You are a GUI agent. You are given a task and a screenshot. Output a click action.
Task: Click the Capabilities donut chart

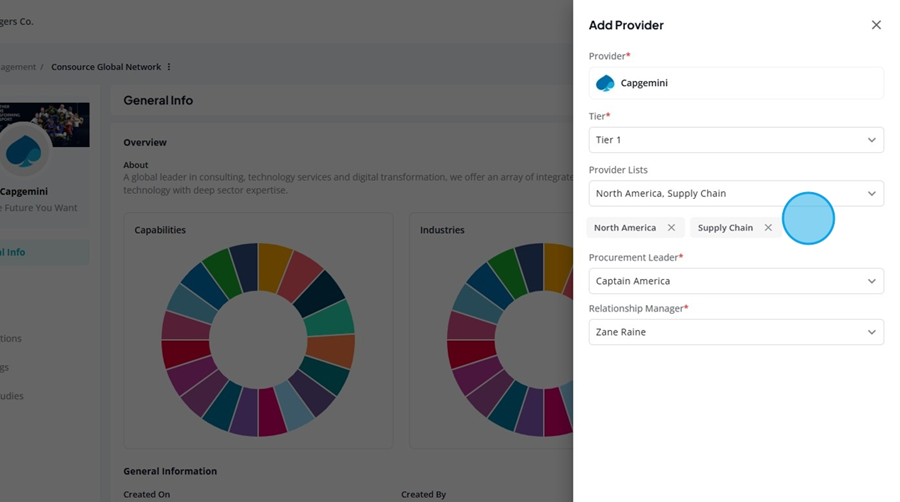258,340
